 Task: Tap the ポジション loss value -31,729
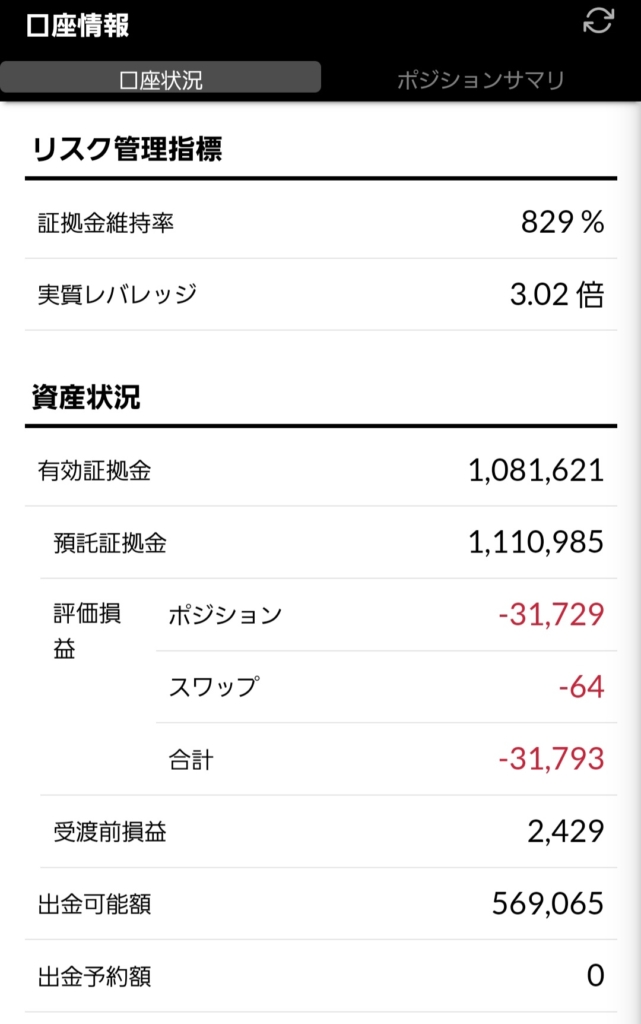[x=551, y=615]
